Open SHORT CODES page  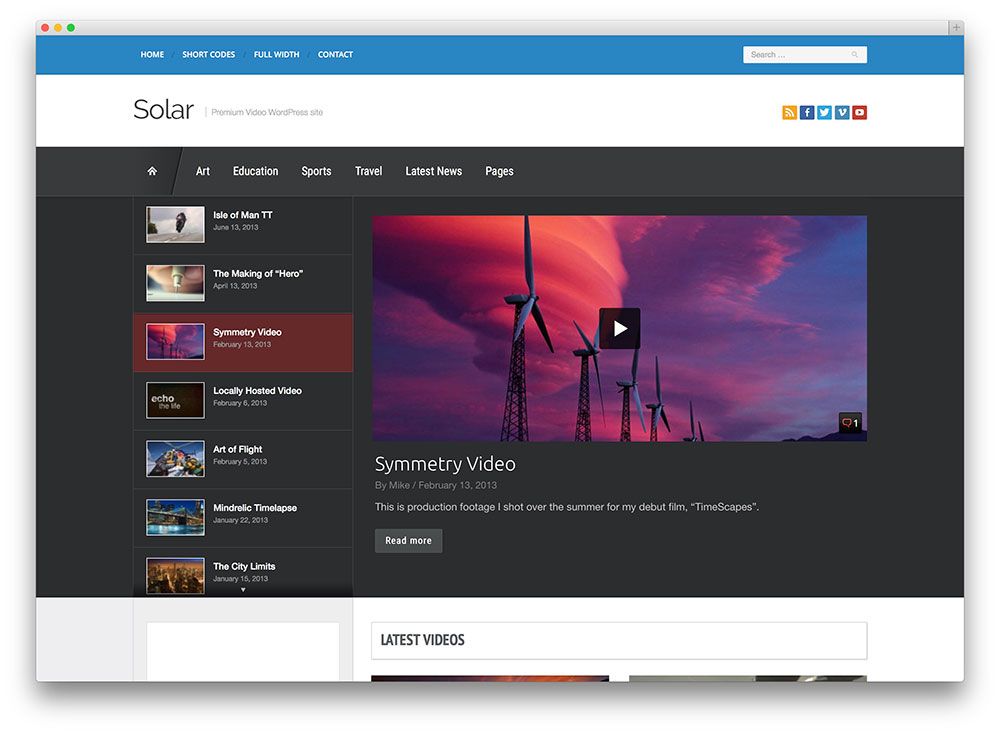click(209, 55)
